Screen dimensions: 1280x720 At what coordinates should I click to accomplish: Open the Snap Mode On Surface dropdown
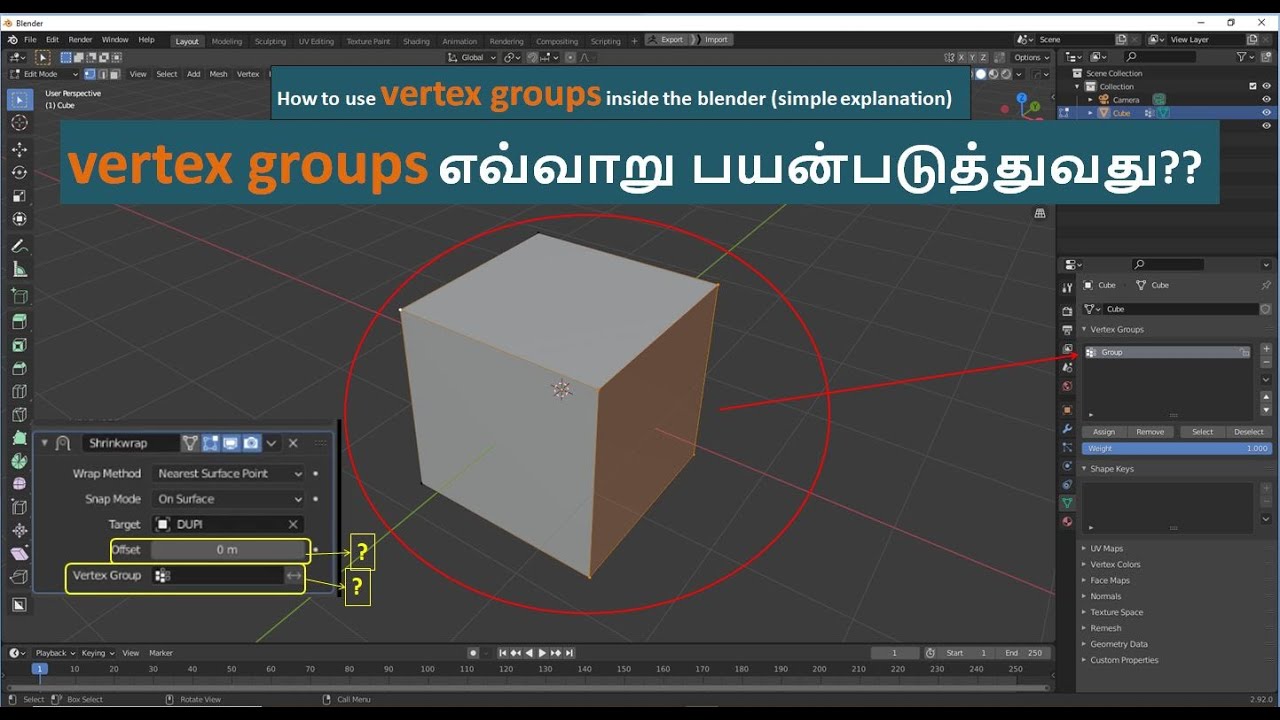[x=228, y=499]
